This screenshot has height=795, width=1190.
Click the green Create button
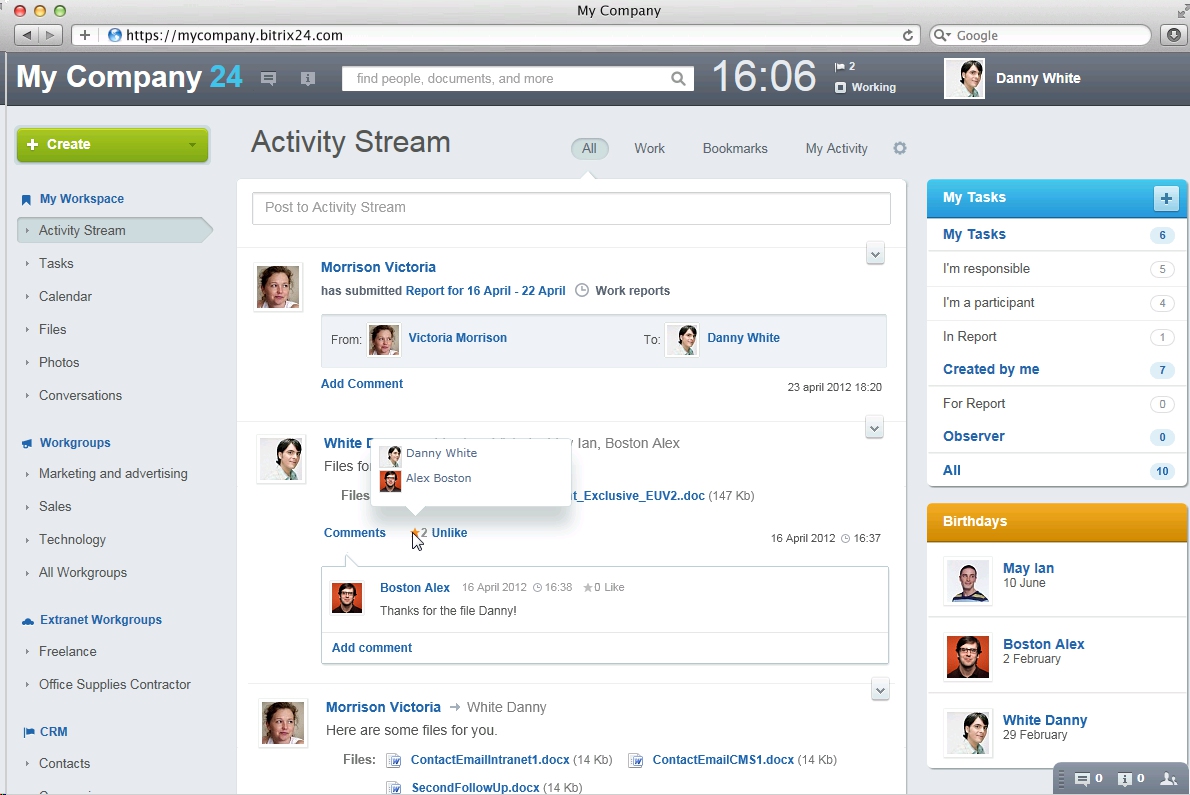[x=112, y=145]
